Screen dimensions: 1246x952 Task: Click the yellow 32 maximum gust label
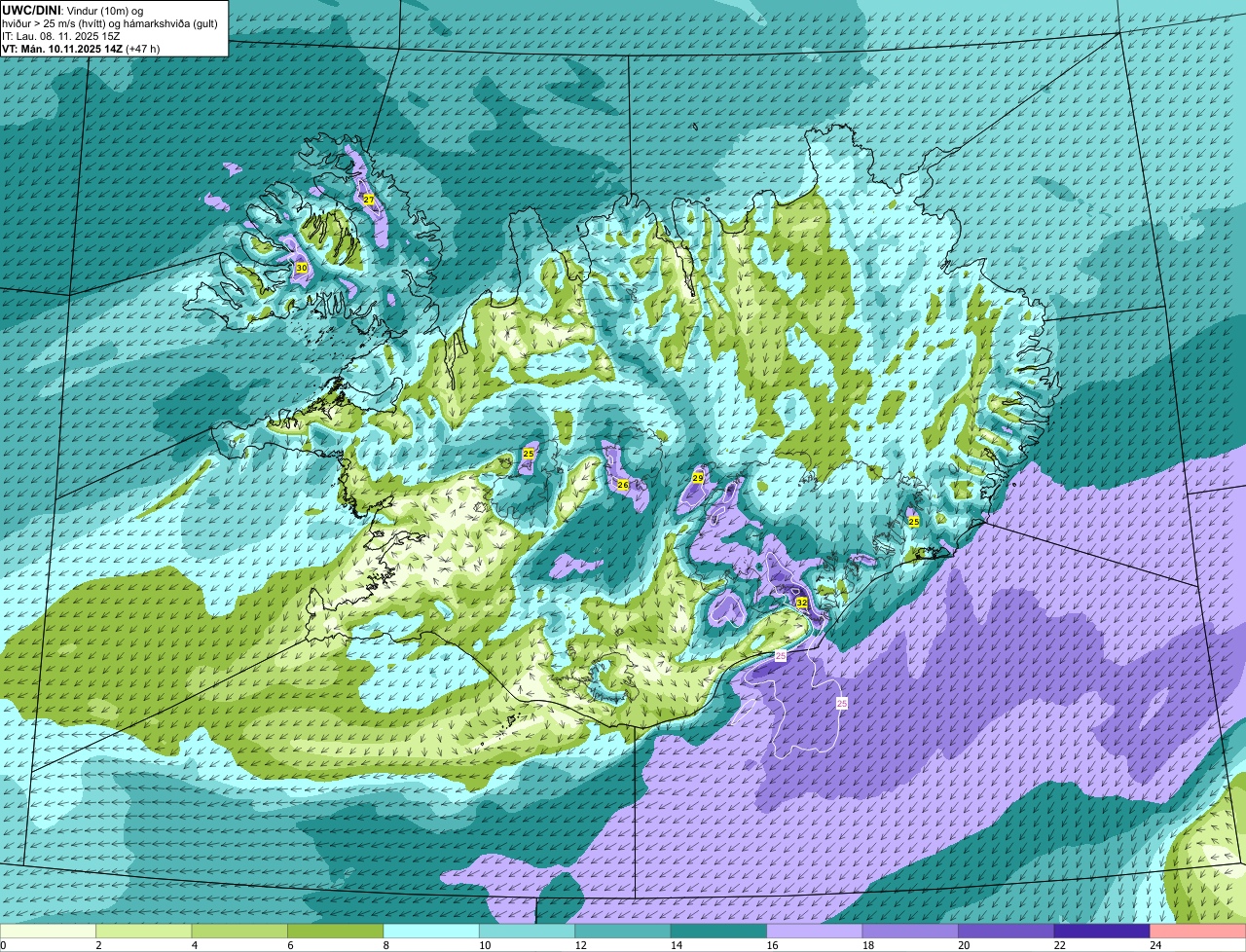coord(802,604)
